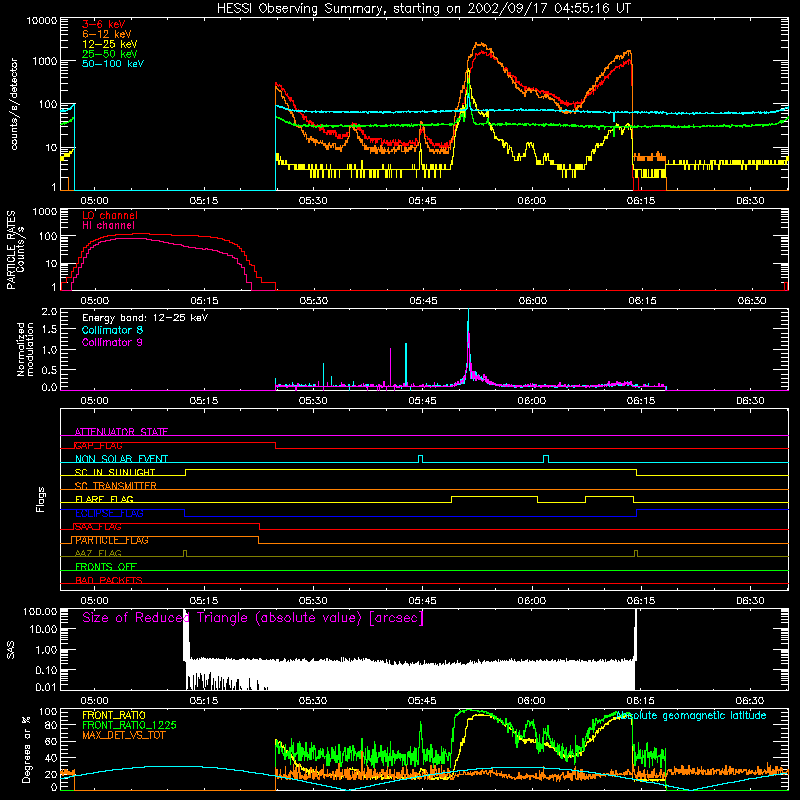Select the SAS axis title
The width and height of the screenshot is (800, 800).
click(x=10, y=650)
